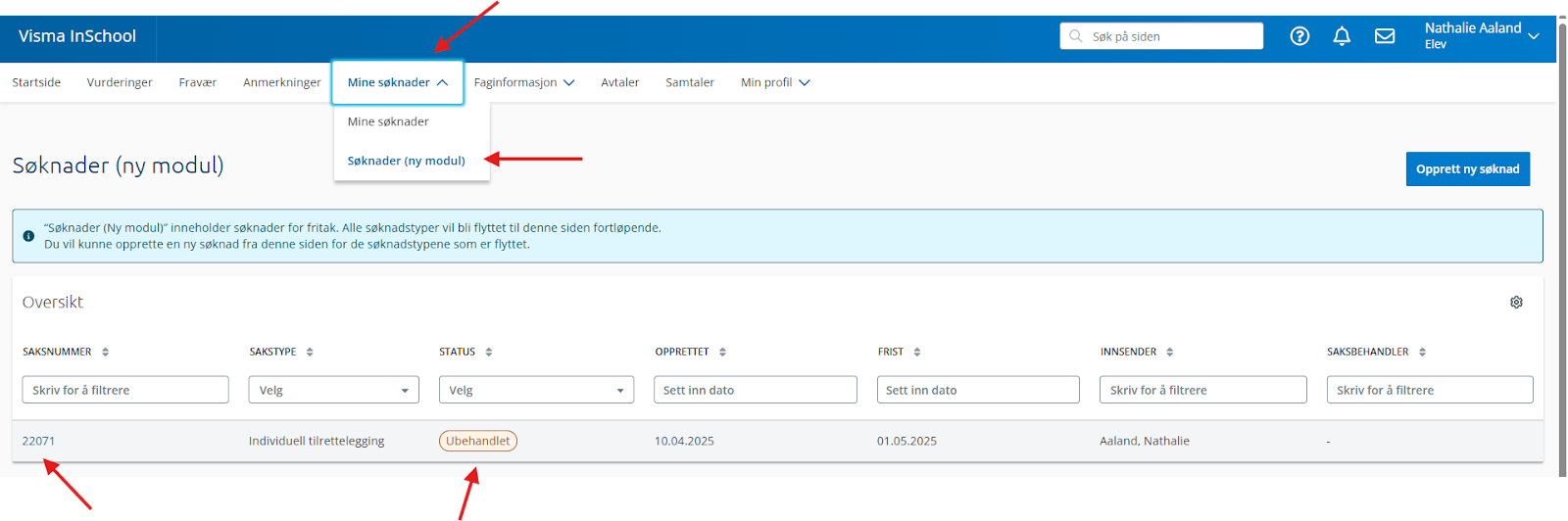Click the Ubehandlet status badge
Image resolution: width=1568 pixels, height=521 pixels.
[x=478, y=441]
